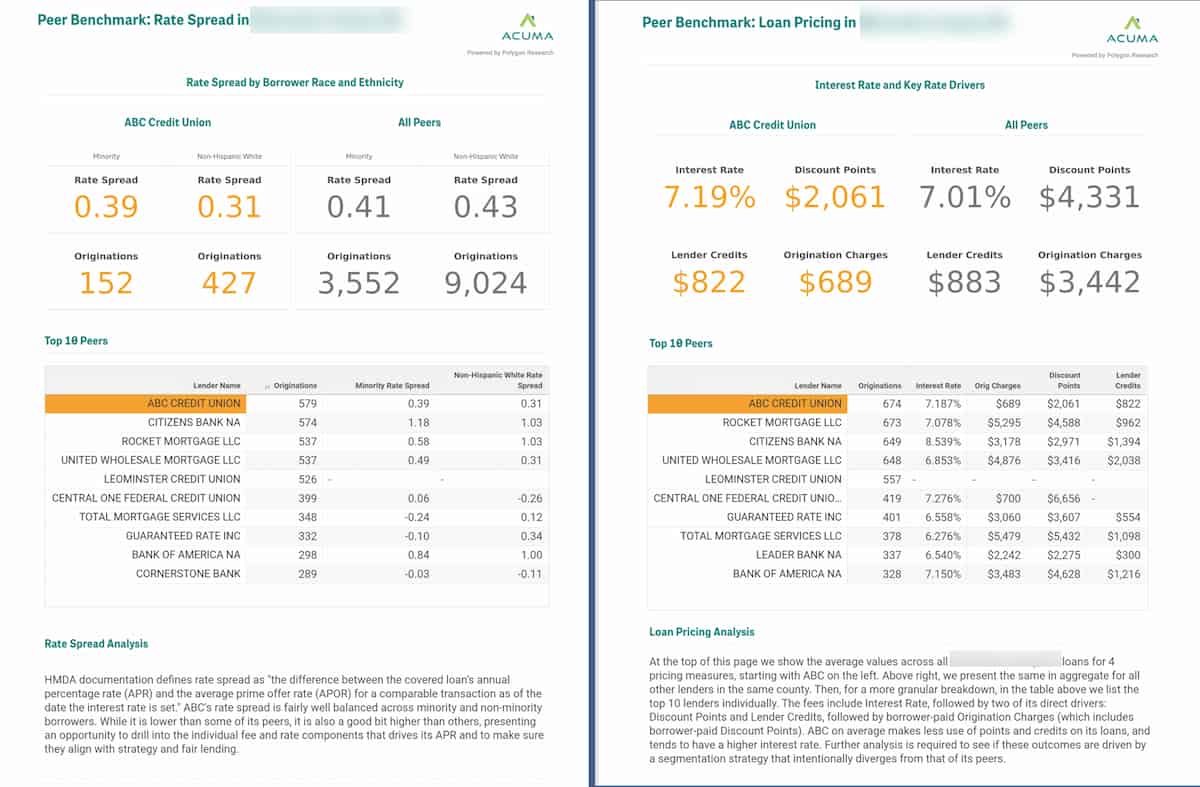The width and height of the screenshot is (1200, 787).
Task: Click the $2,038 lender credits cell
Action: (x=1124, y=460)
